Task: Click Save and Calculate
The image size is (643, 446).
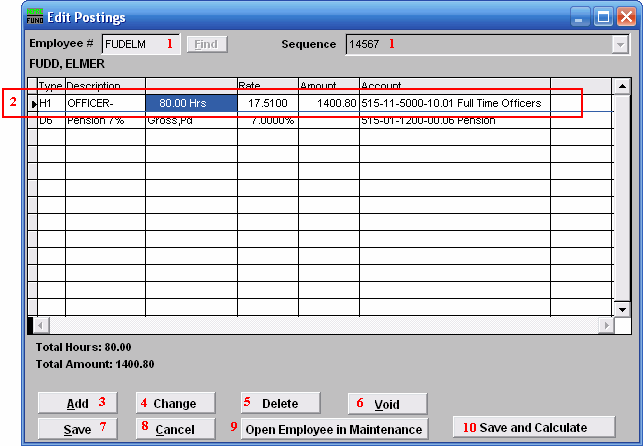Action: (532, 427)
